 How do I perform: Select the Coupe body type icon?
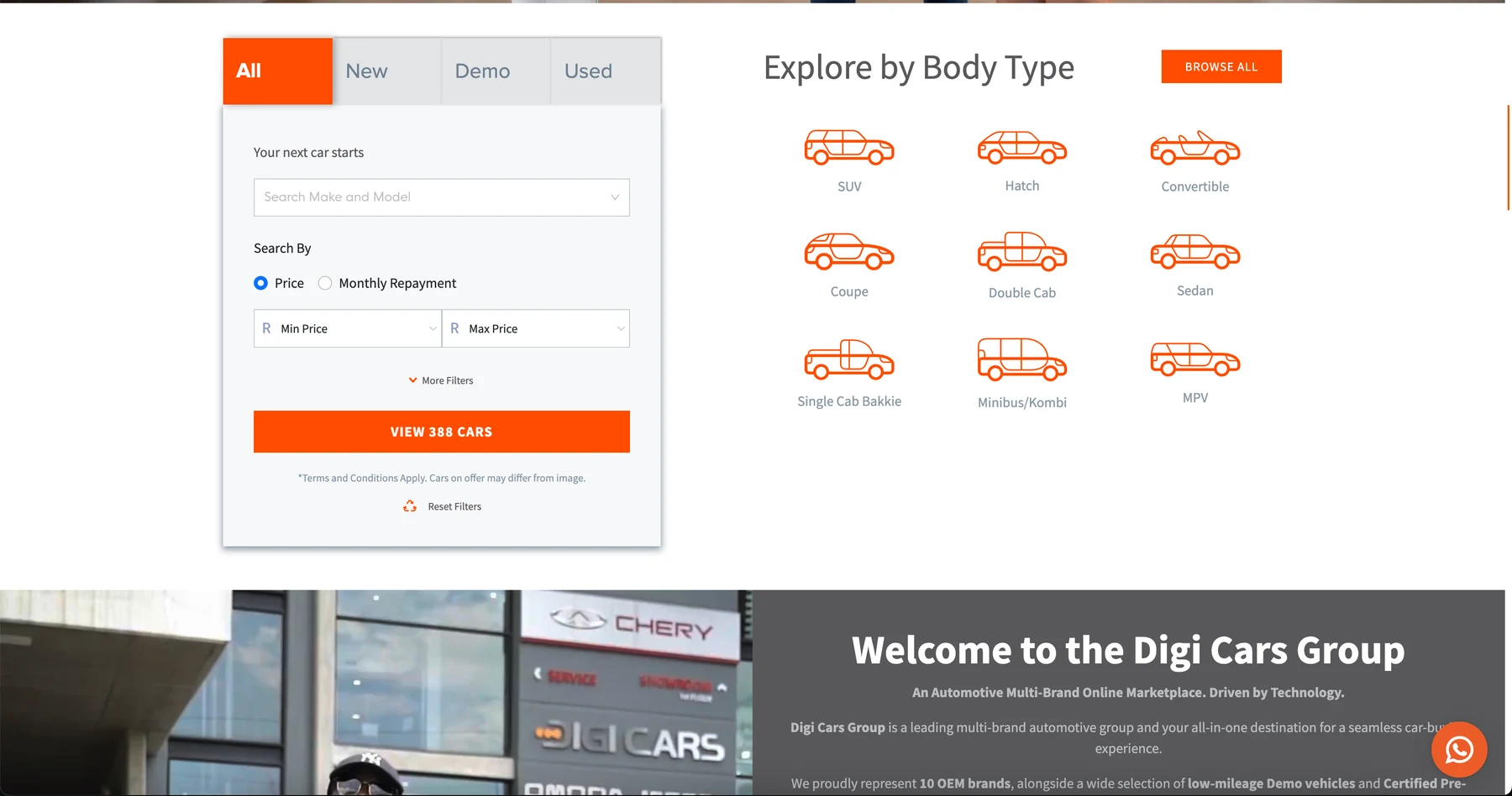849,251
